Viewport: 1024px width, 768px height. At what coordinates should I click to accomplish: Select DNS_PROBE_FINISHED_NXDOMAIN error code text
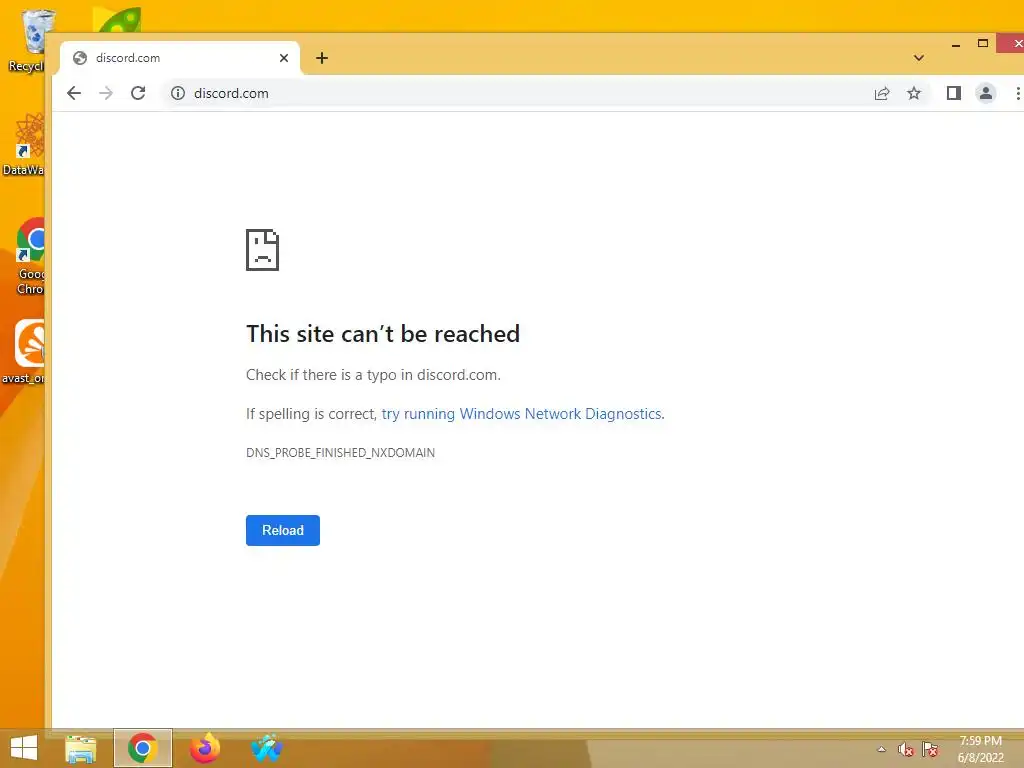(340, 453)
